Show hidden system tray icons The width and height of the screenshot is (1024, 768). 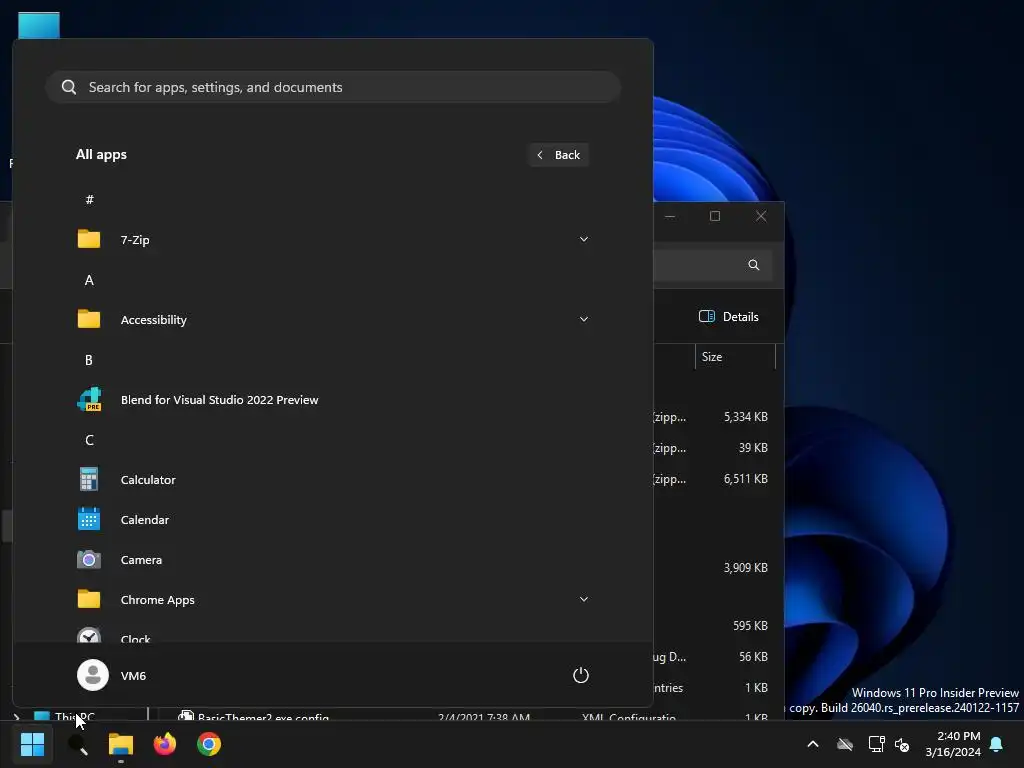coord(813,744)
